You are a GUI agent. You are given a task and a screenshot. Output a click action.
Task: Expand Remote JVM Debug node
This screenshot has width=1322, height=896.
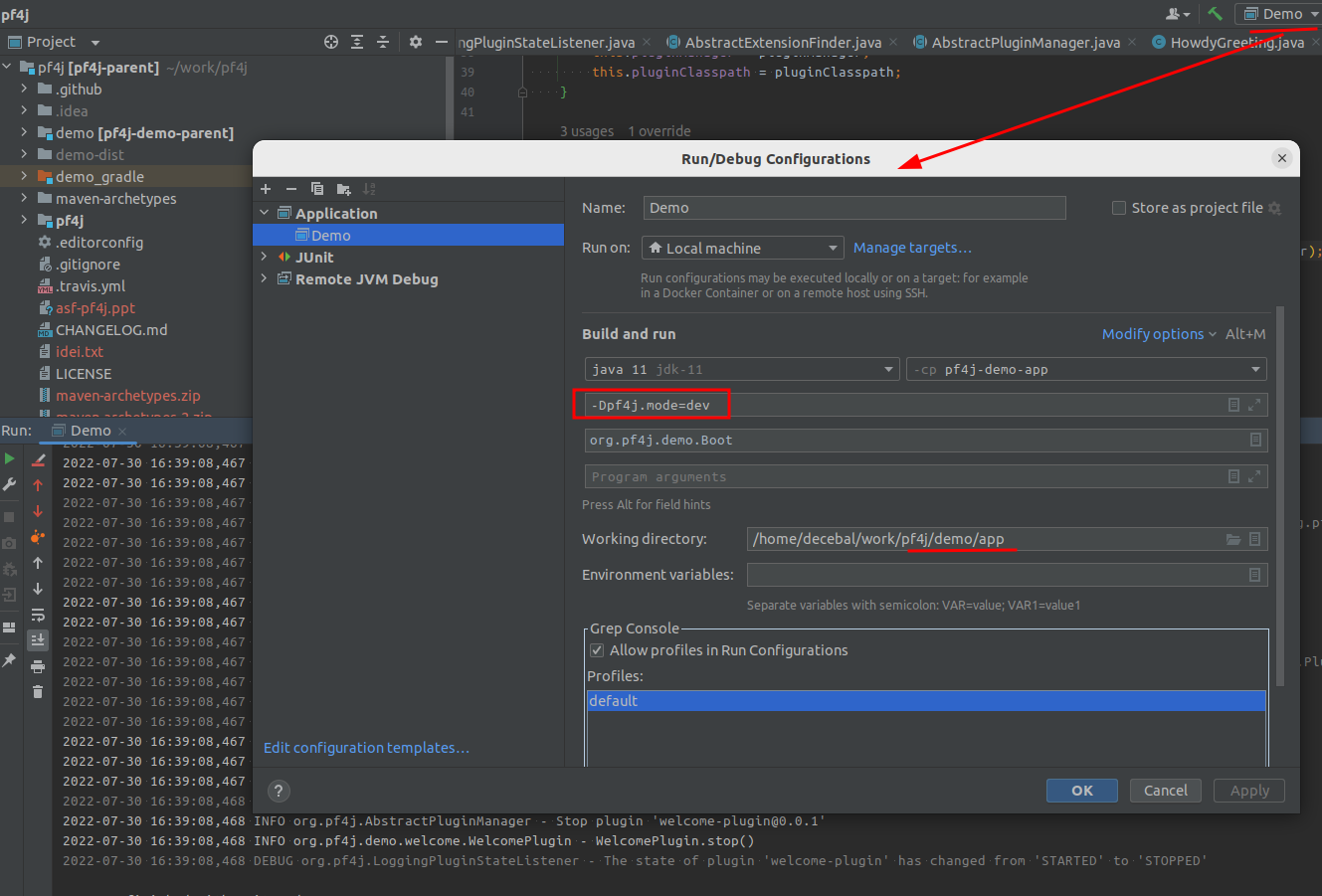point(265,279)
